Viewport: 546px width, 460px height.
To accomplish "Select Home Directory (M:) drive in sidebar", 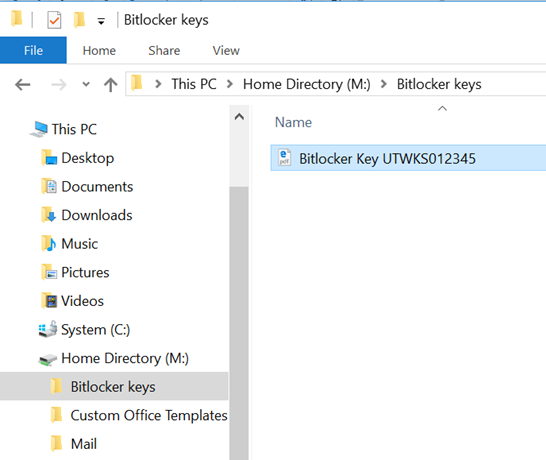I will [113, 358].
